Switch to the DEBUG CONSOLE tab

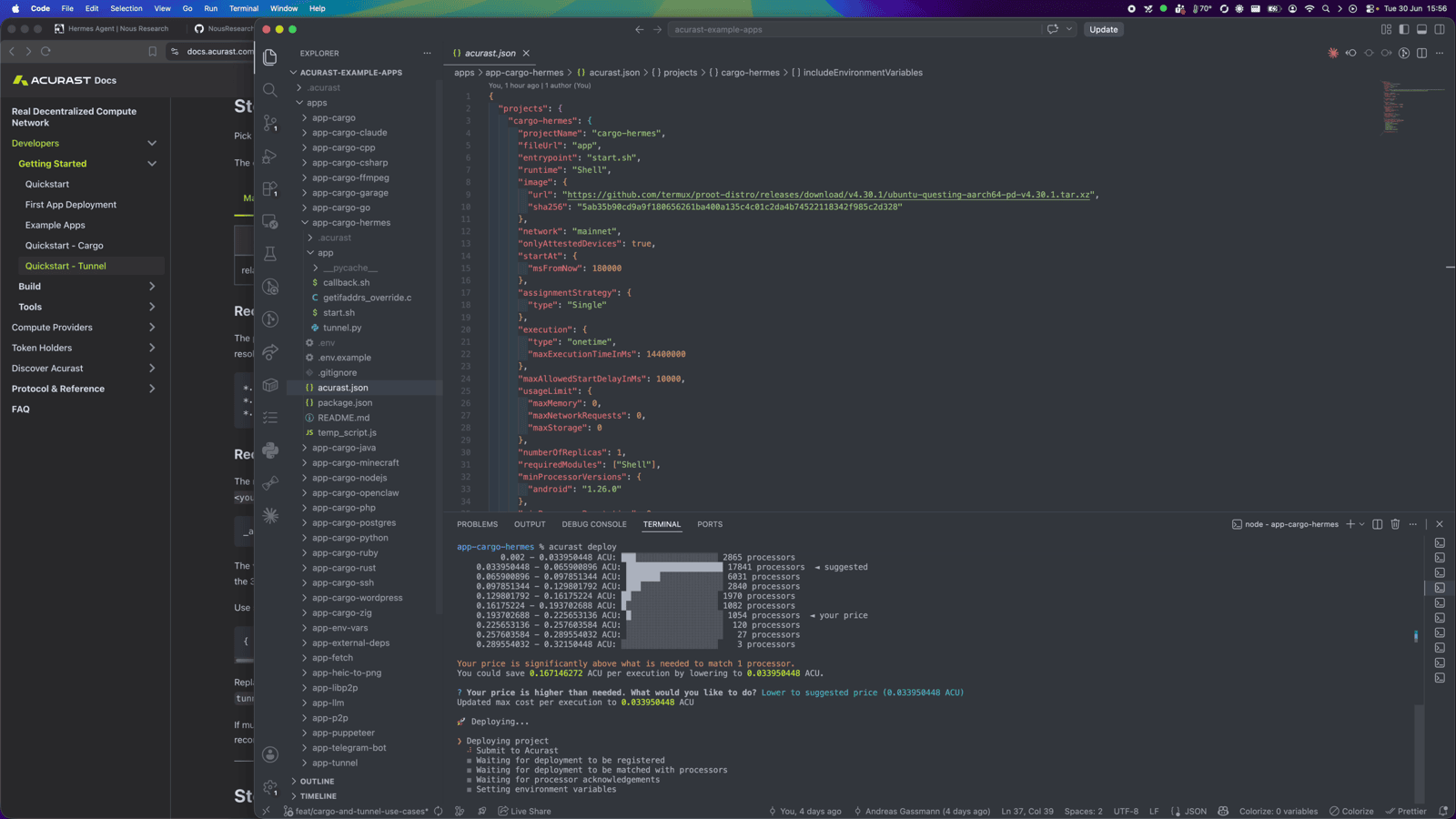point(594,524)
